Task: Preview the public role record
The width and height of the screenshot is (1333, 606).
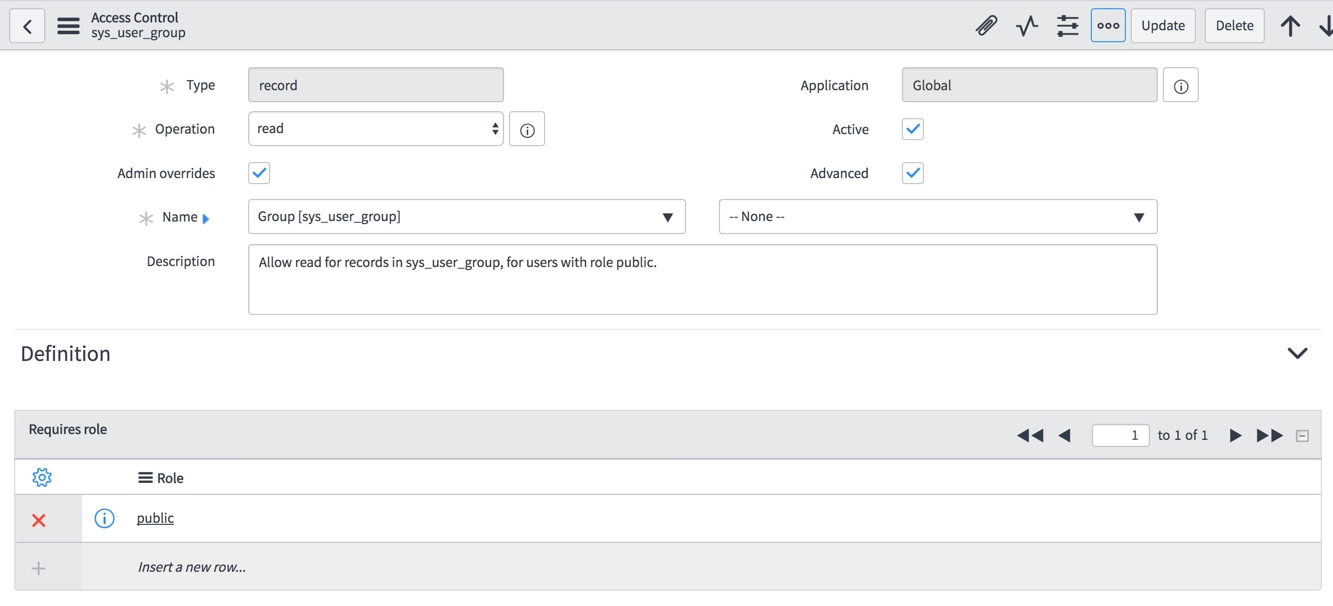Action: 104,518
